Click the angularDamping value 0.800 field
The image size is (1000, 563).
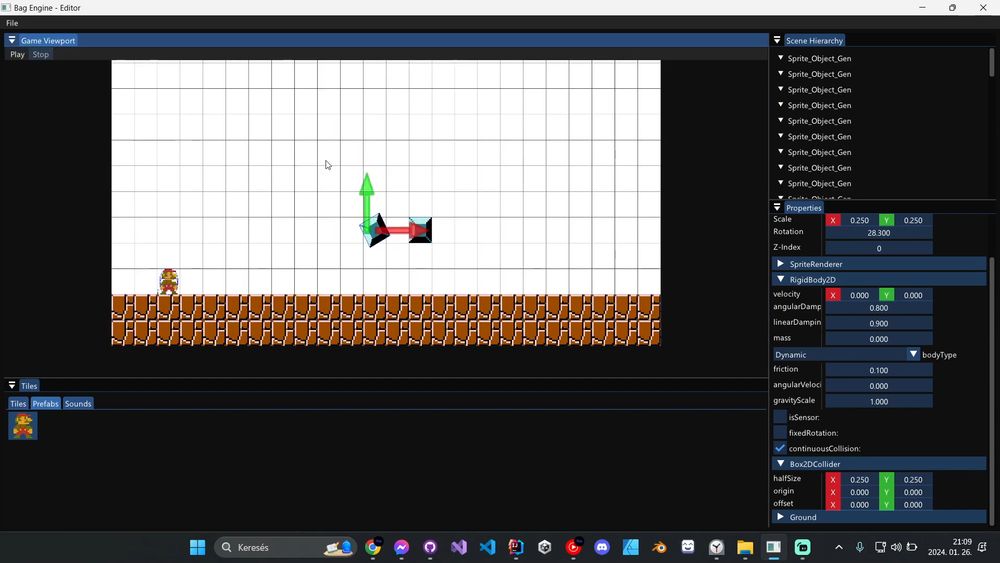tap(879, 307)
